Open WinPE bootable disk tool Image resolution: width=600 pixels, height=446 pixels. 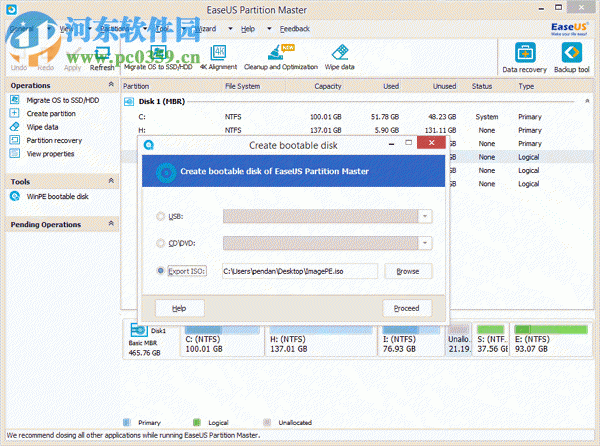(57, 196)
